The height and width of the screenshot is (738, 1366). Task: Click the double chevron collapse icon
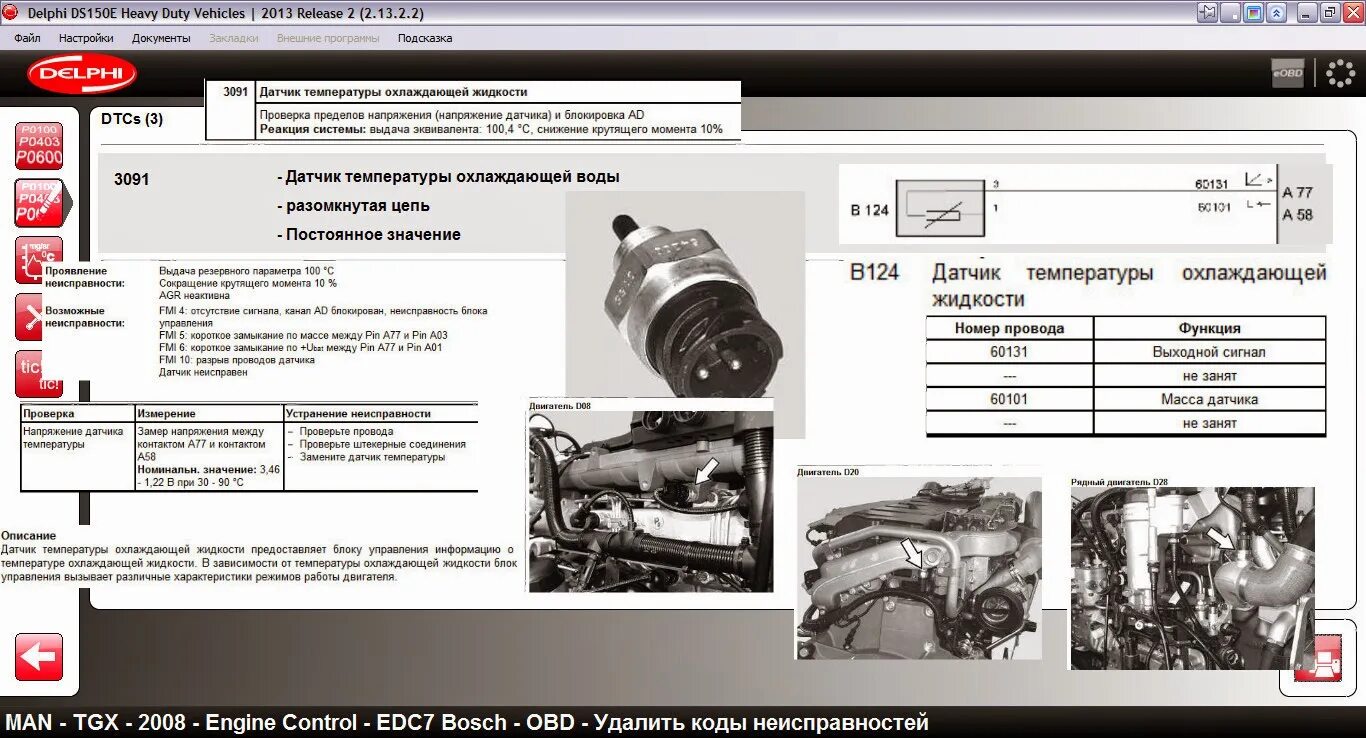pos(1277,13)
